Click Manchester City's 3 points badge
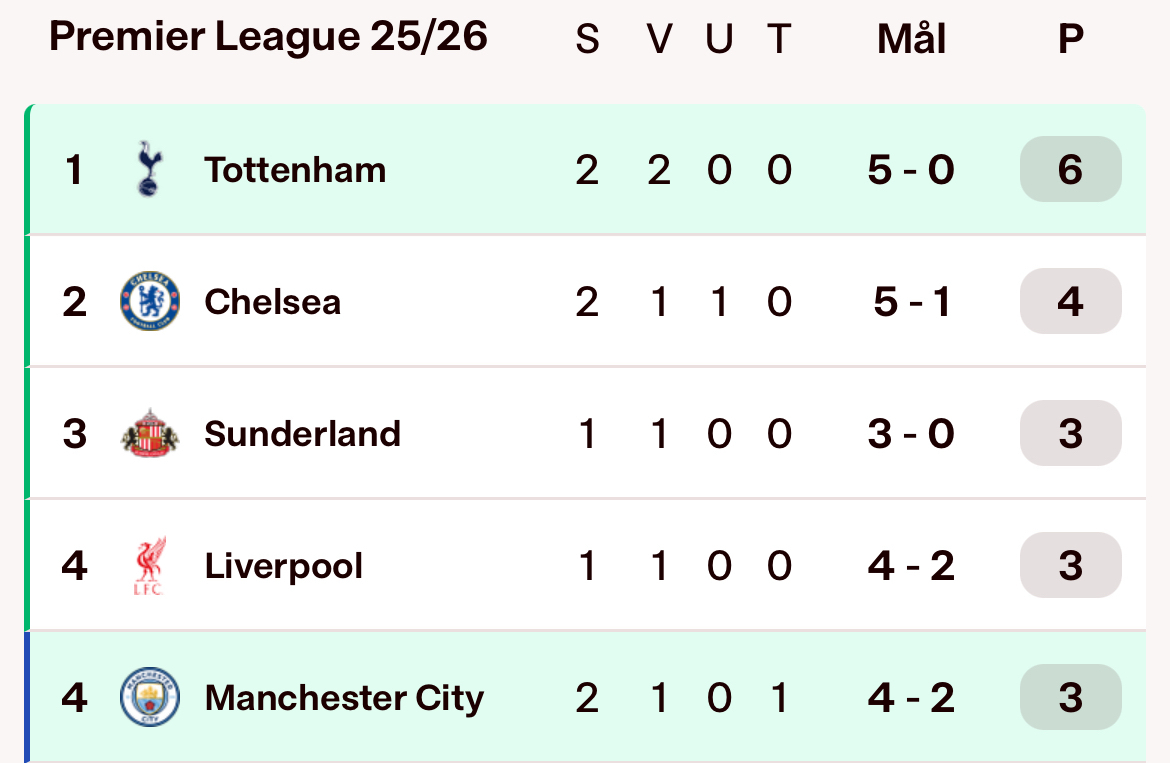 click(1070, 697)
